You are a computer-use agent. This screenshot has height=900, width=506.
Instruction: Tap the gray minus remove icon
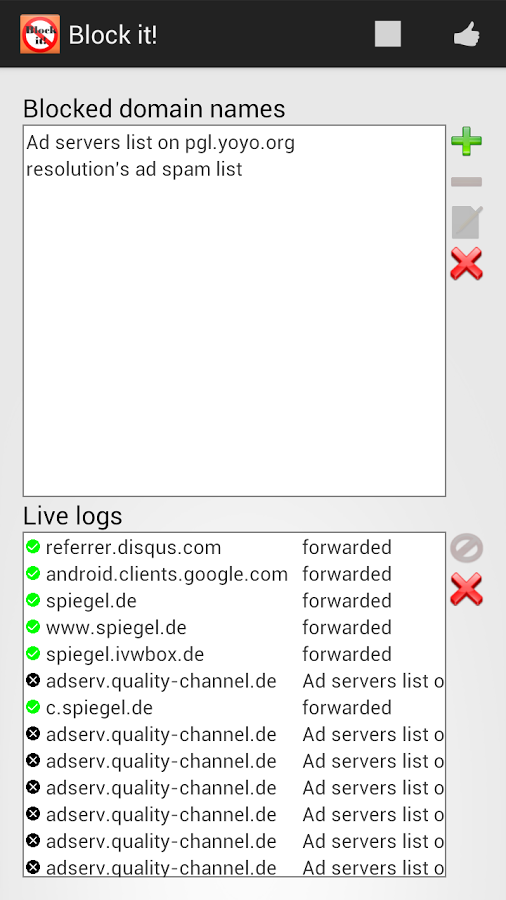(x=466, y=182)
